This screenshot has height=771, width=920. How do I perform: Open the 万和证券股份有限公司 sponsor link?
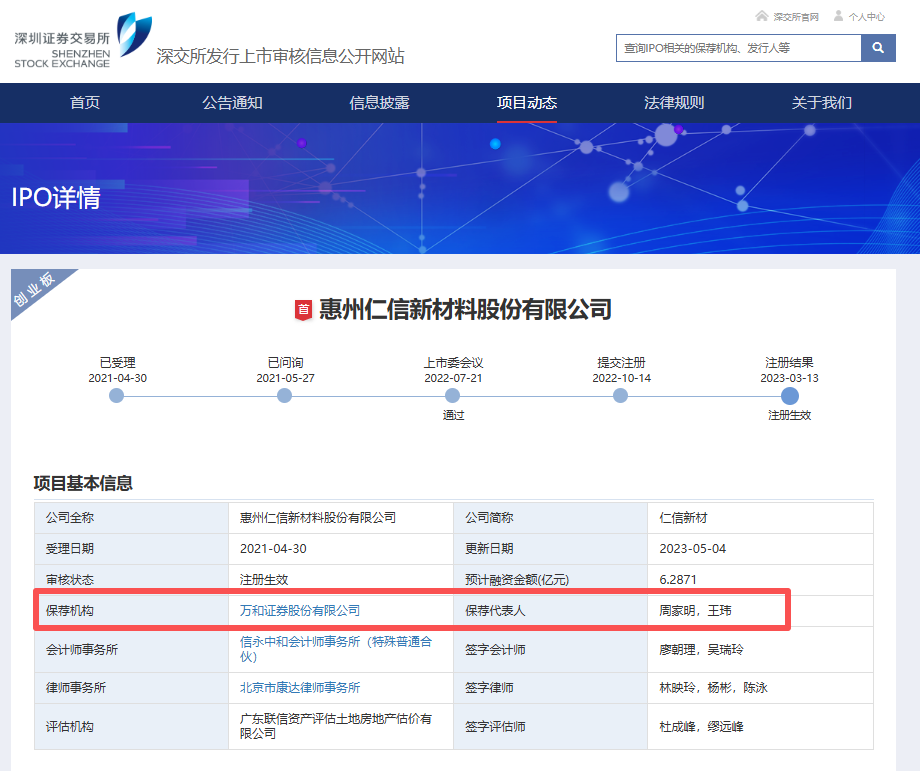(300, 610)
